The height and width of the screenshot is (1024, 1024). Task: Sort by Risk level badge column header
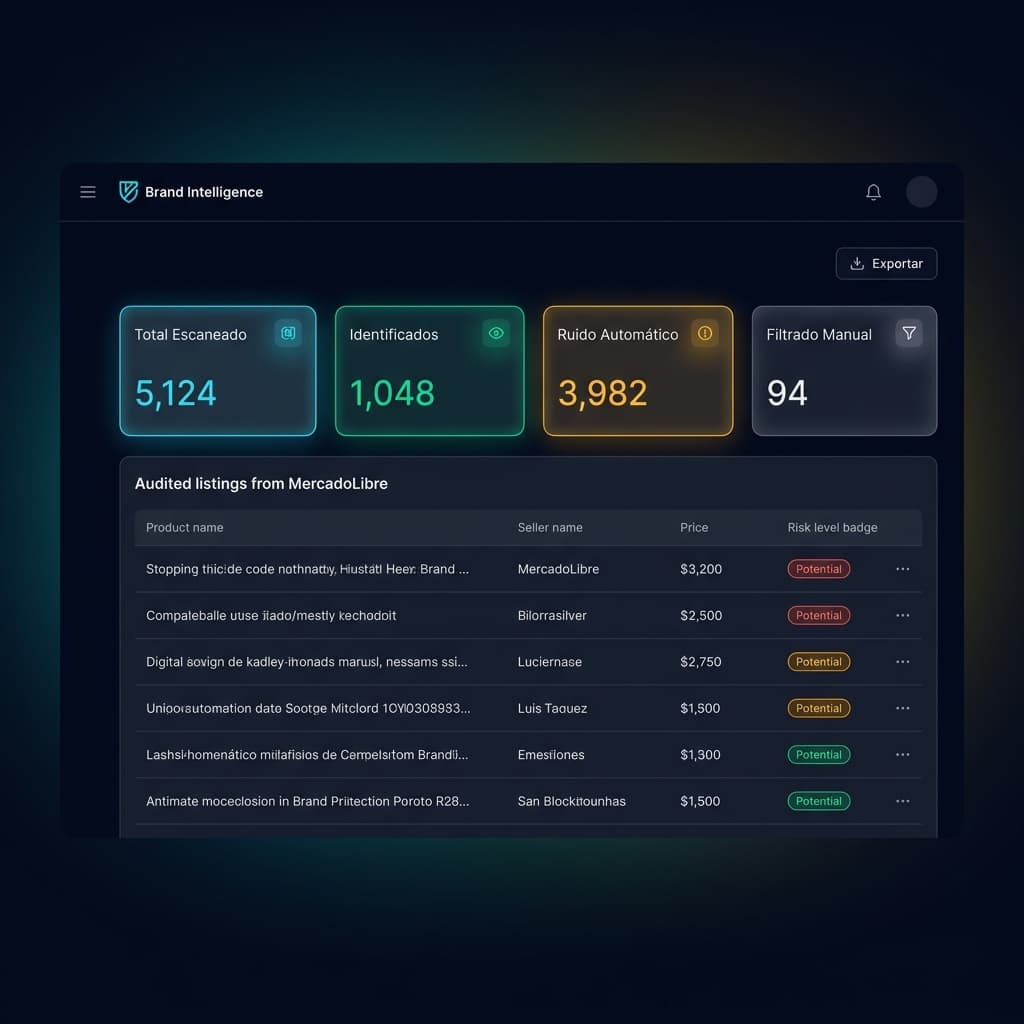pyautogui.click(x=832, y=528)
